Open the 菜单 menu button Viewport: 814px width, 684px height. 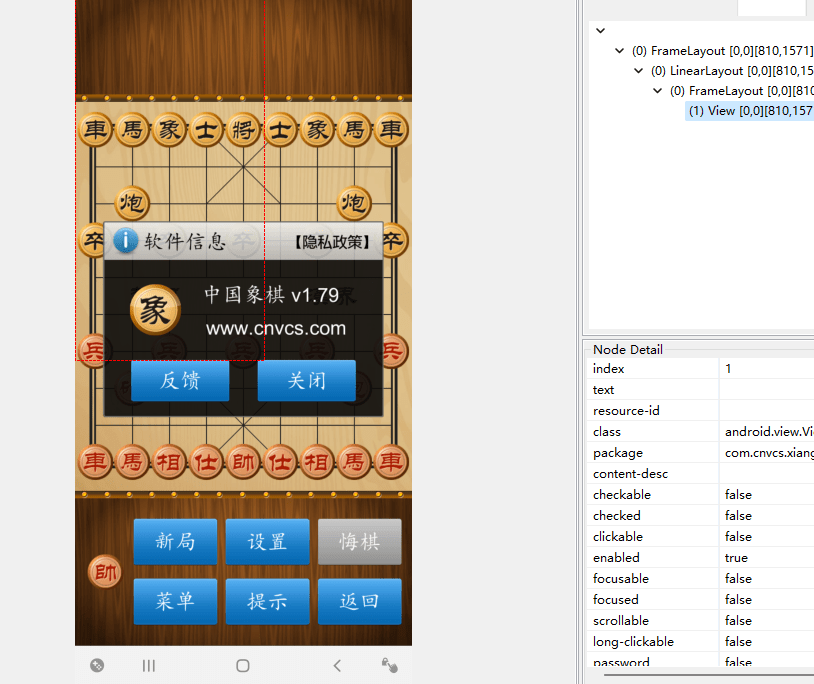click(x=175, y=601)
